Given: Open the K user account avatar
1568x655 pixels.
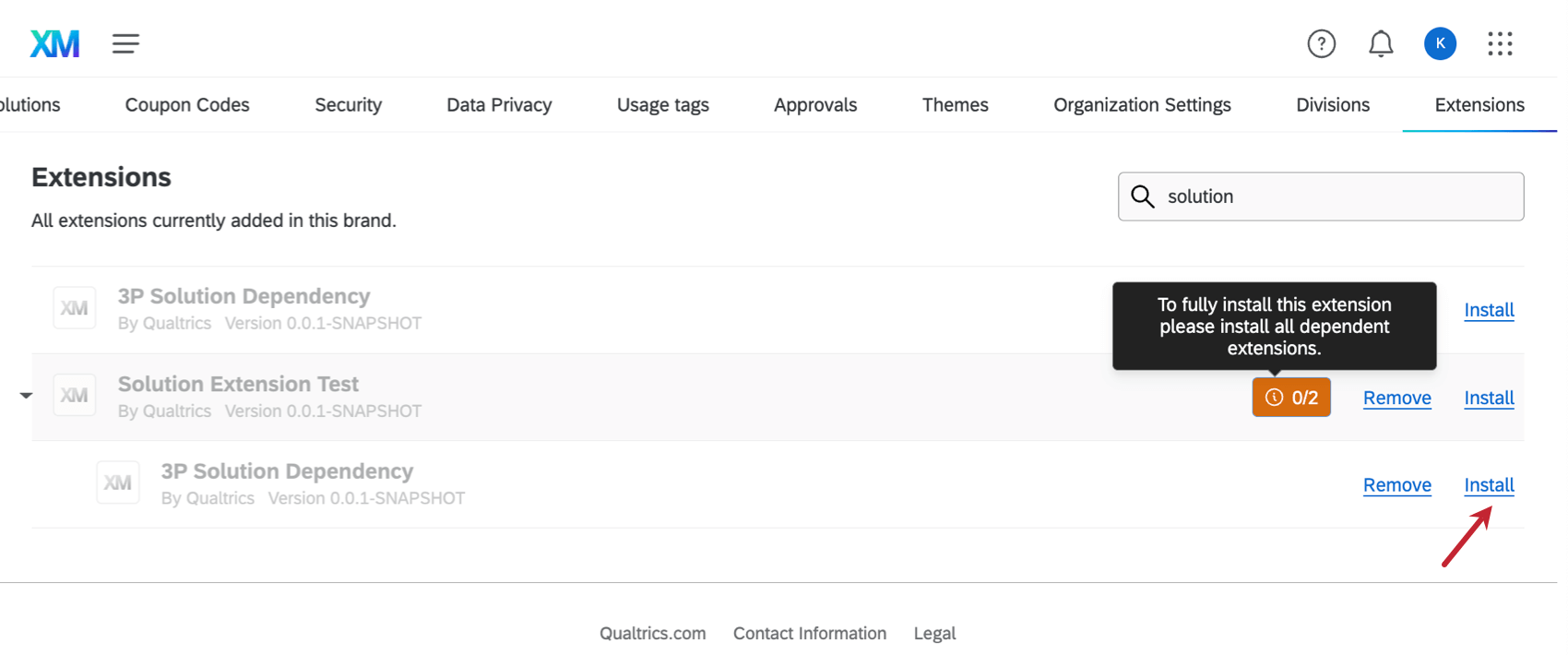Looking at the screenshot, I should [x=1439, y=43].
